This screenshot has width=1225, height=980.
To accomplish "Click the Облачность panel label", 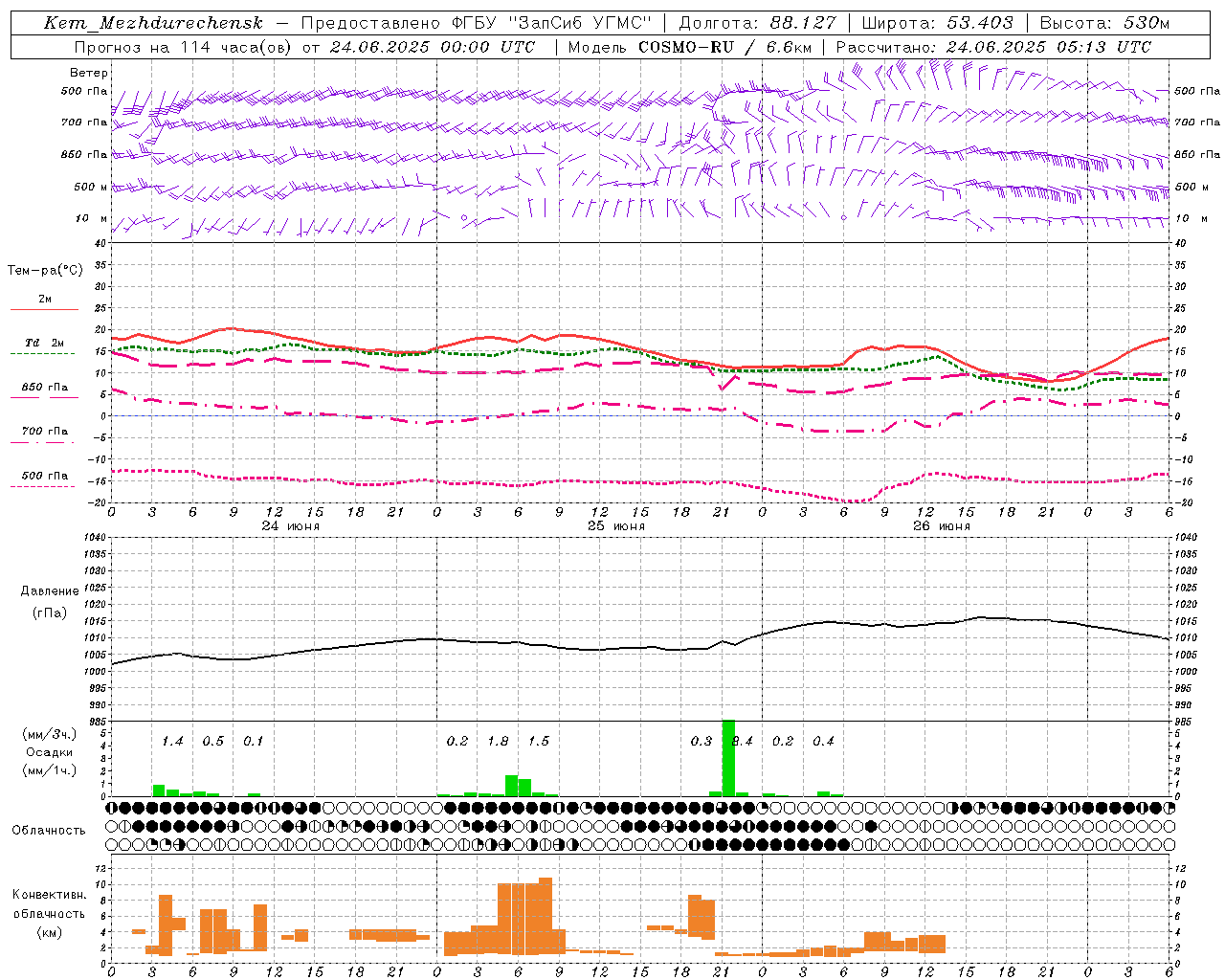I will pyautogui.click(x=49, y=831).
